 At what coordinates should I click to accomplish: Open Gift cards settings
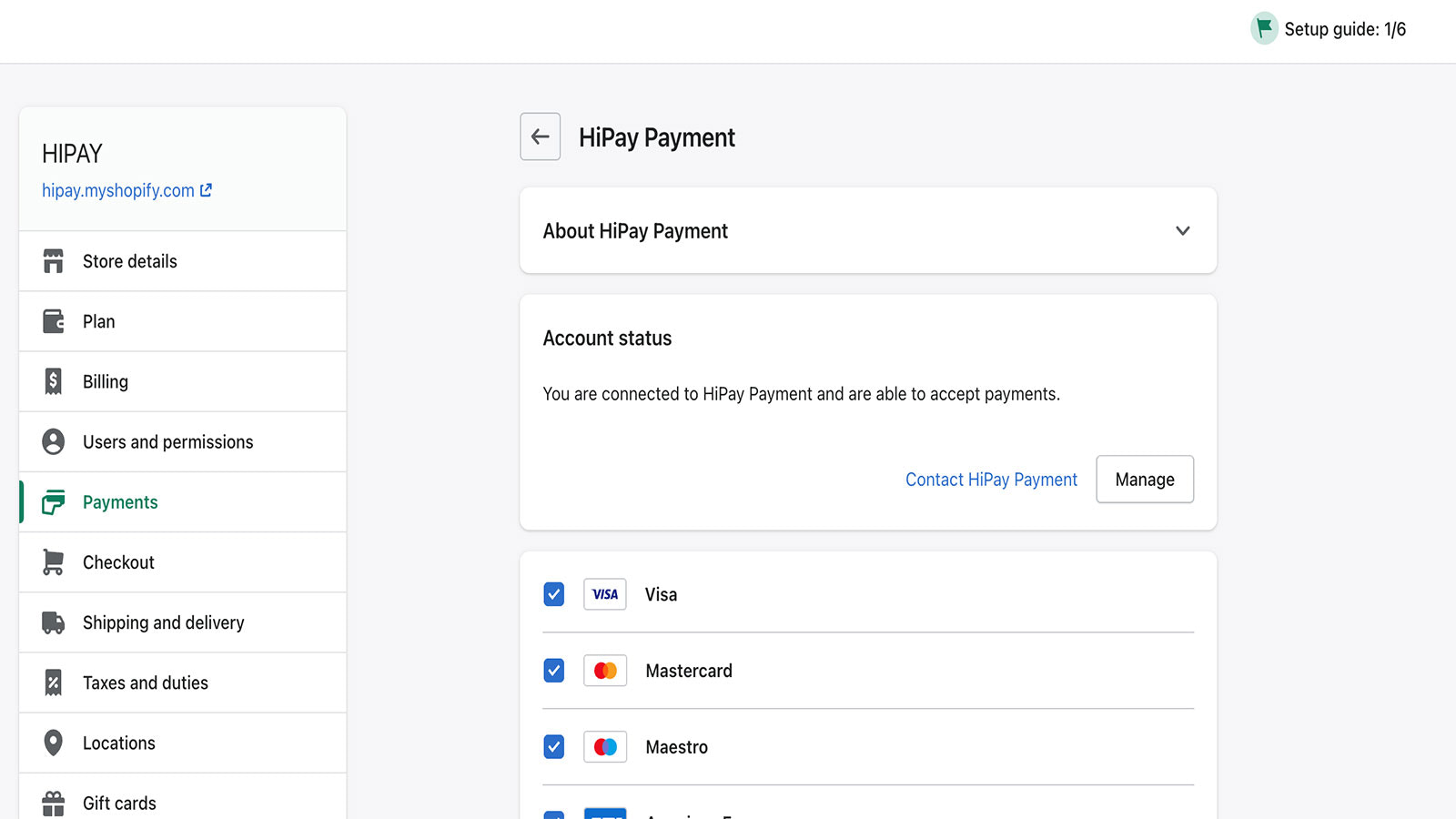tap(183, 797)
